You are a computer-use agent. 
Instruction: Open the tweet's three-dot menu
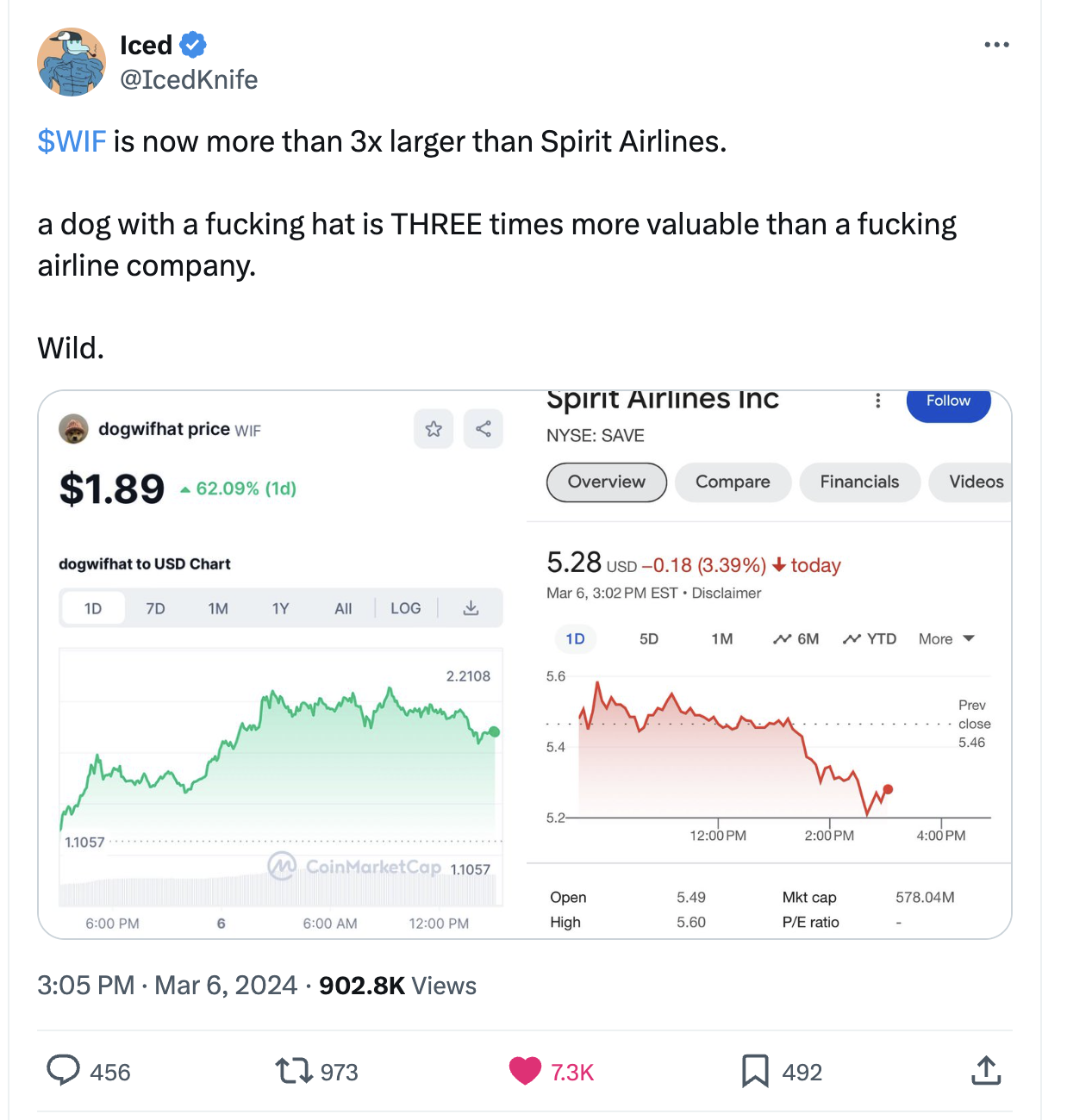(996, 45)
